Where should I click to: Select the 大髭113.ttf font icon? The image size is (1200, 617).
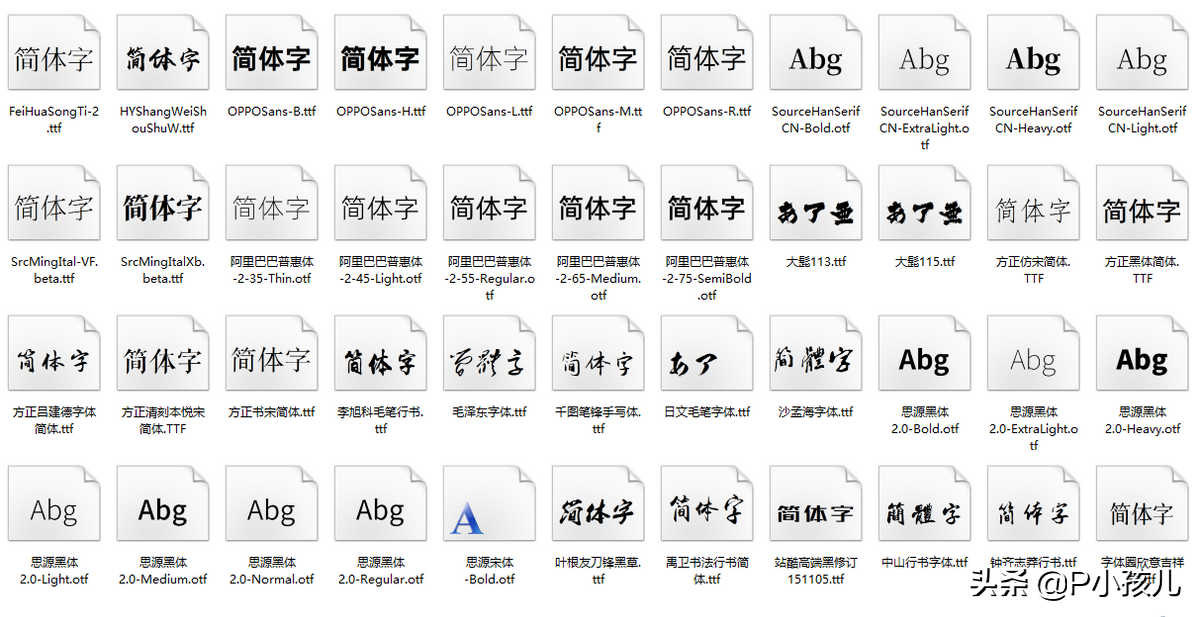(x=816, y=203)
